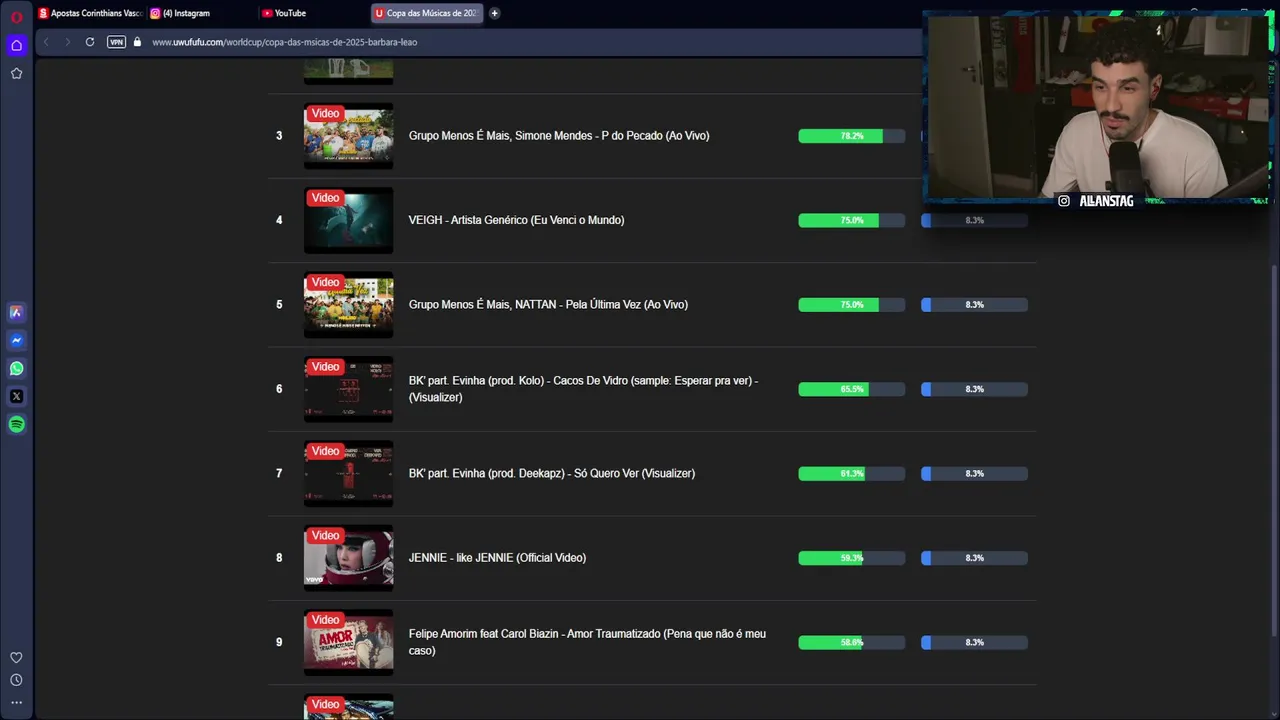This screenshot has width=1280, height=720.
Task: Click Video badge on JENNIE row
Action: (325, 536)
